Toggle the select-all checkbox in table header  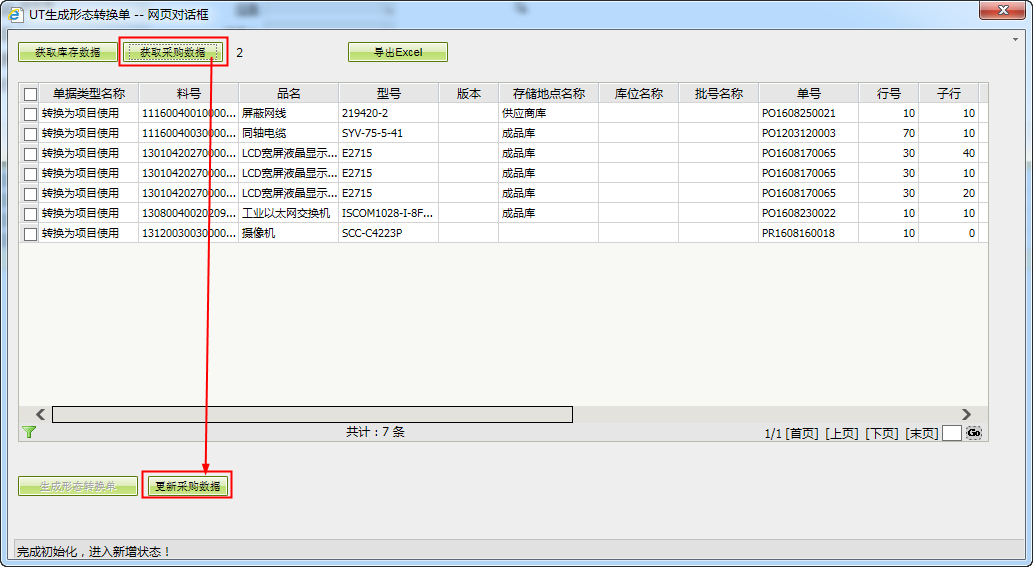tap(30, 94)
